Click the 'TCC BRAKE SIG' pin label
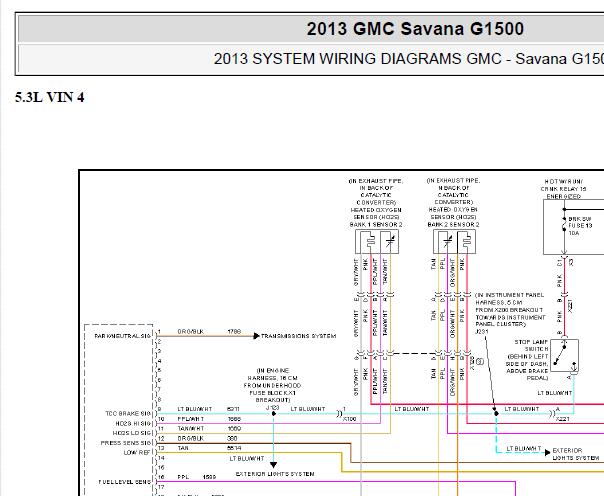The image size is (604, 496). click(x=128, y=414)
